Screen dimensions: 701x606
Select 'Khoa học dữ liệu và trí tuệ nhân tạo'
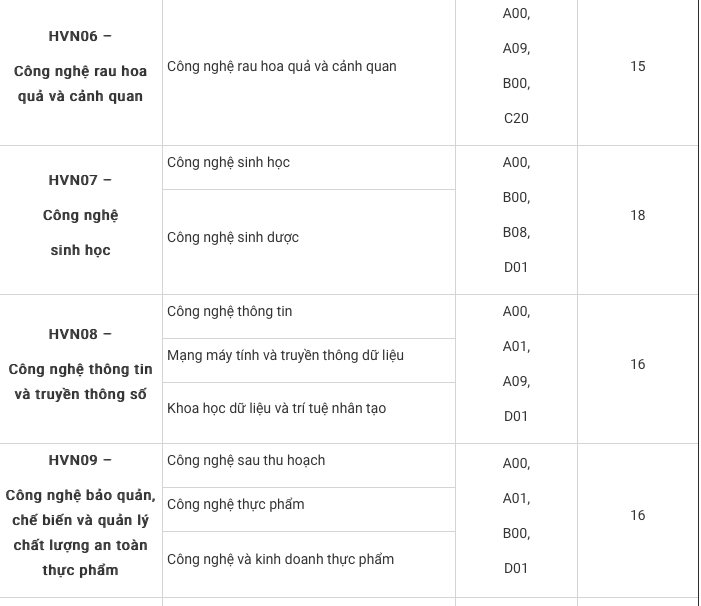tap(276, 408)
